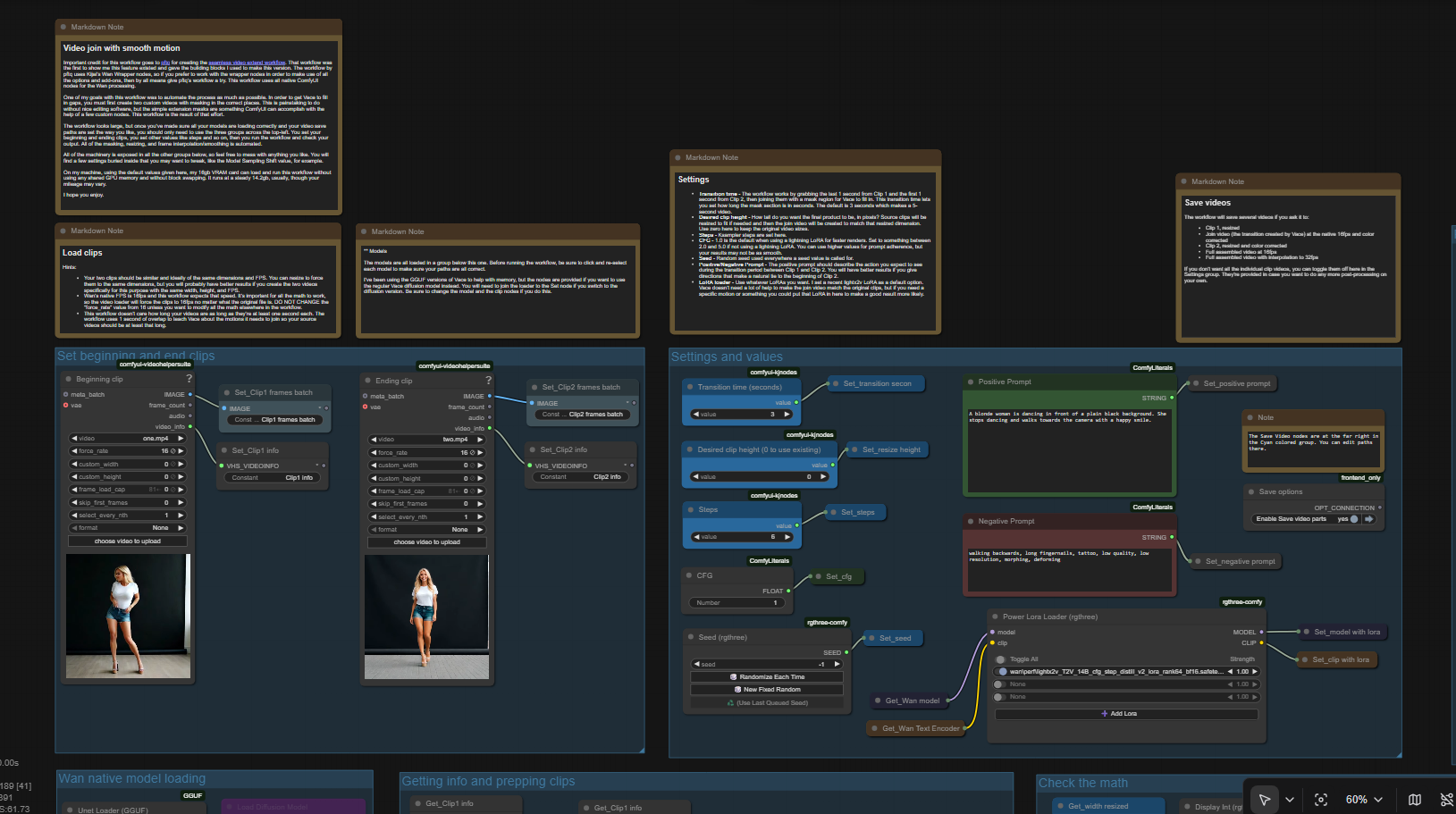
Task: Click the Ending clip video preview thumbnail
Action: pyautogui.click(x=427, y=617)
